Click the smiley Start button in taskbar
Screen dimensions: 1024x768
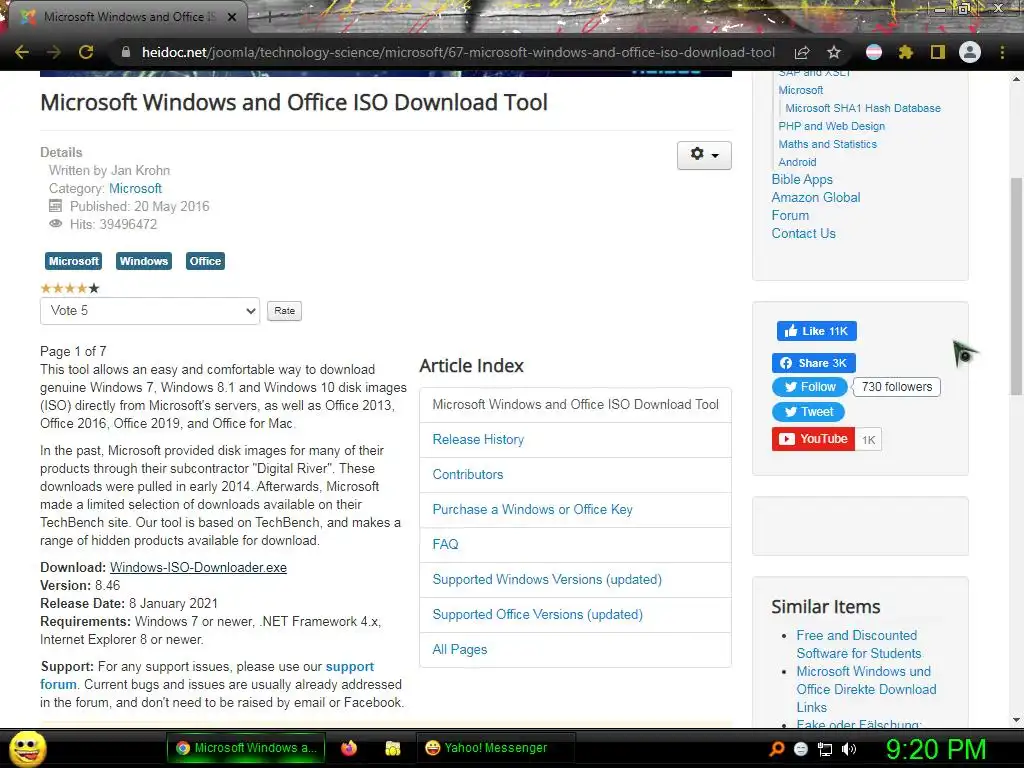pos(27,748)
